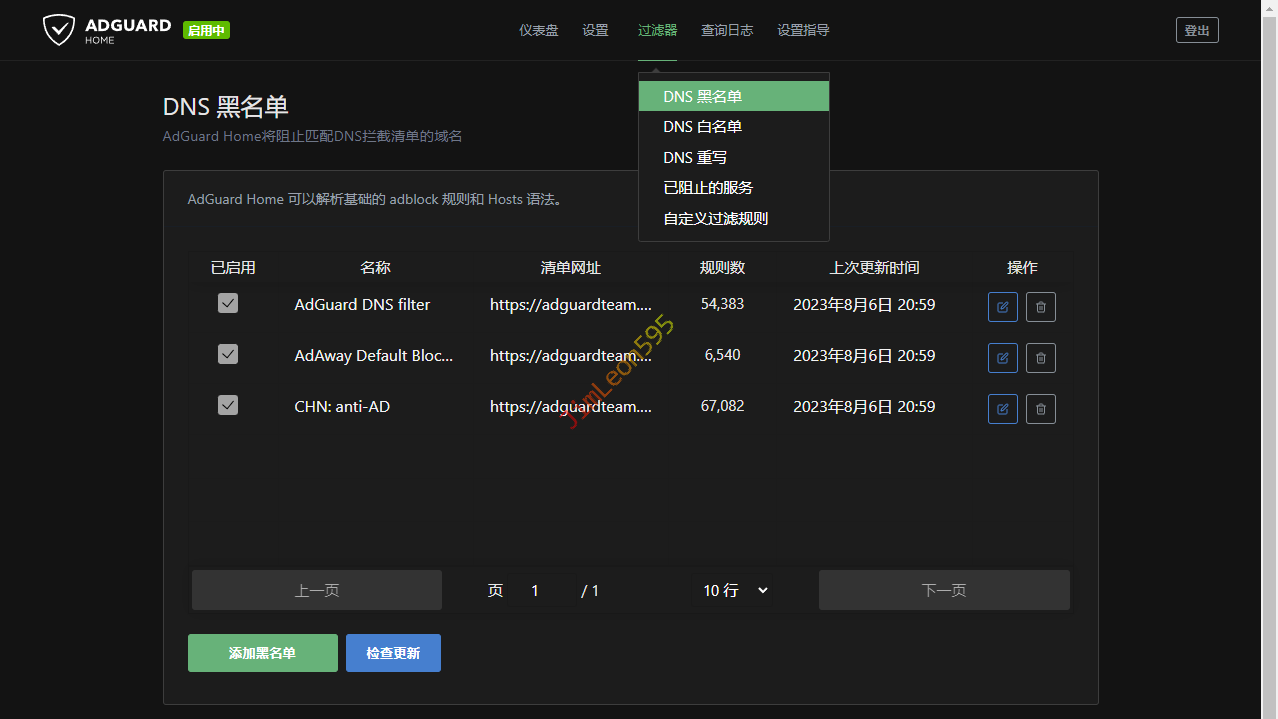Click the AdGuard Home shield logo
This screenshot has width=1278, height=719.
(59, 30)
